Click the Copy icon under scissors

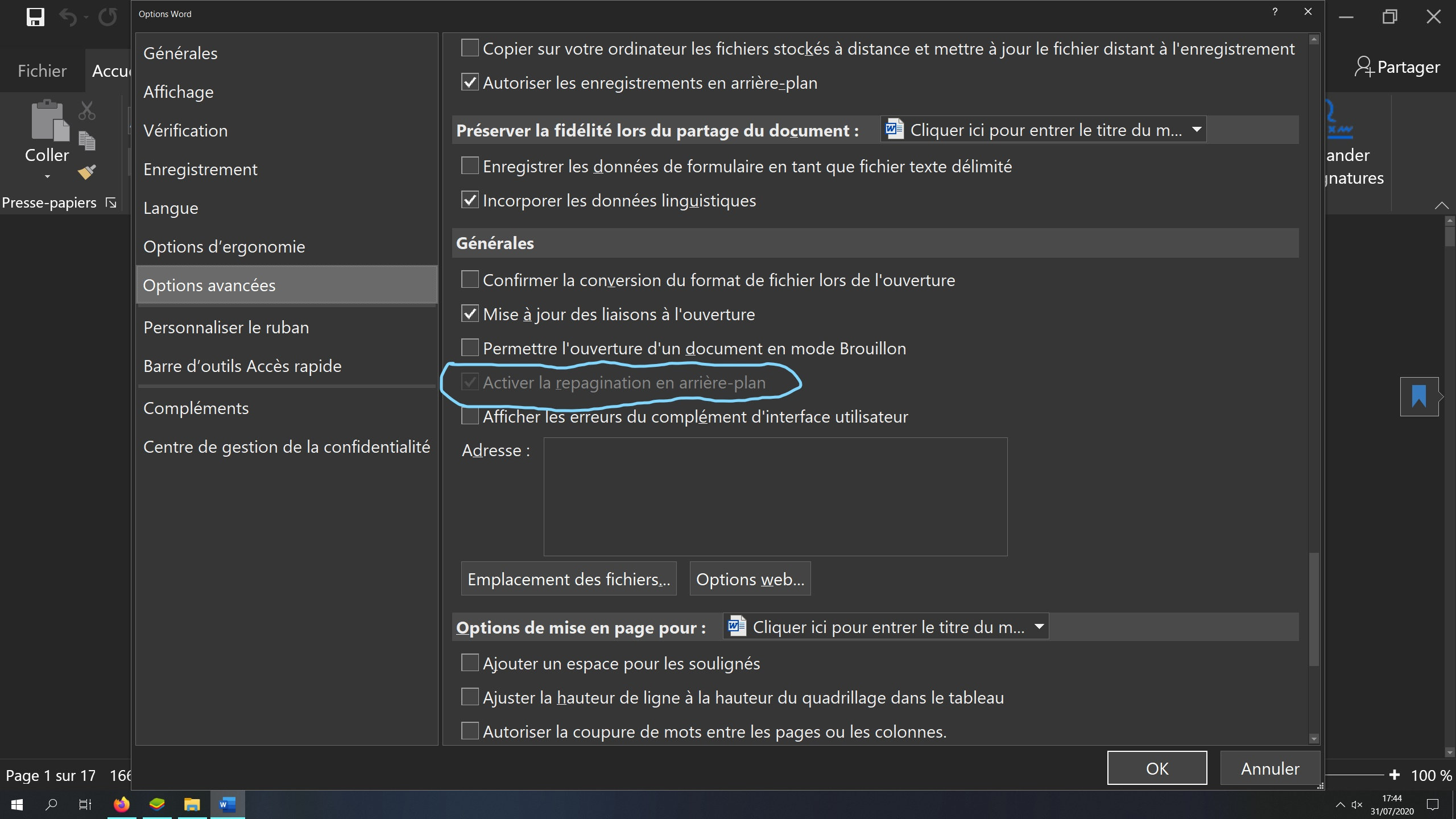[x=86, y=141]
